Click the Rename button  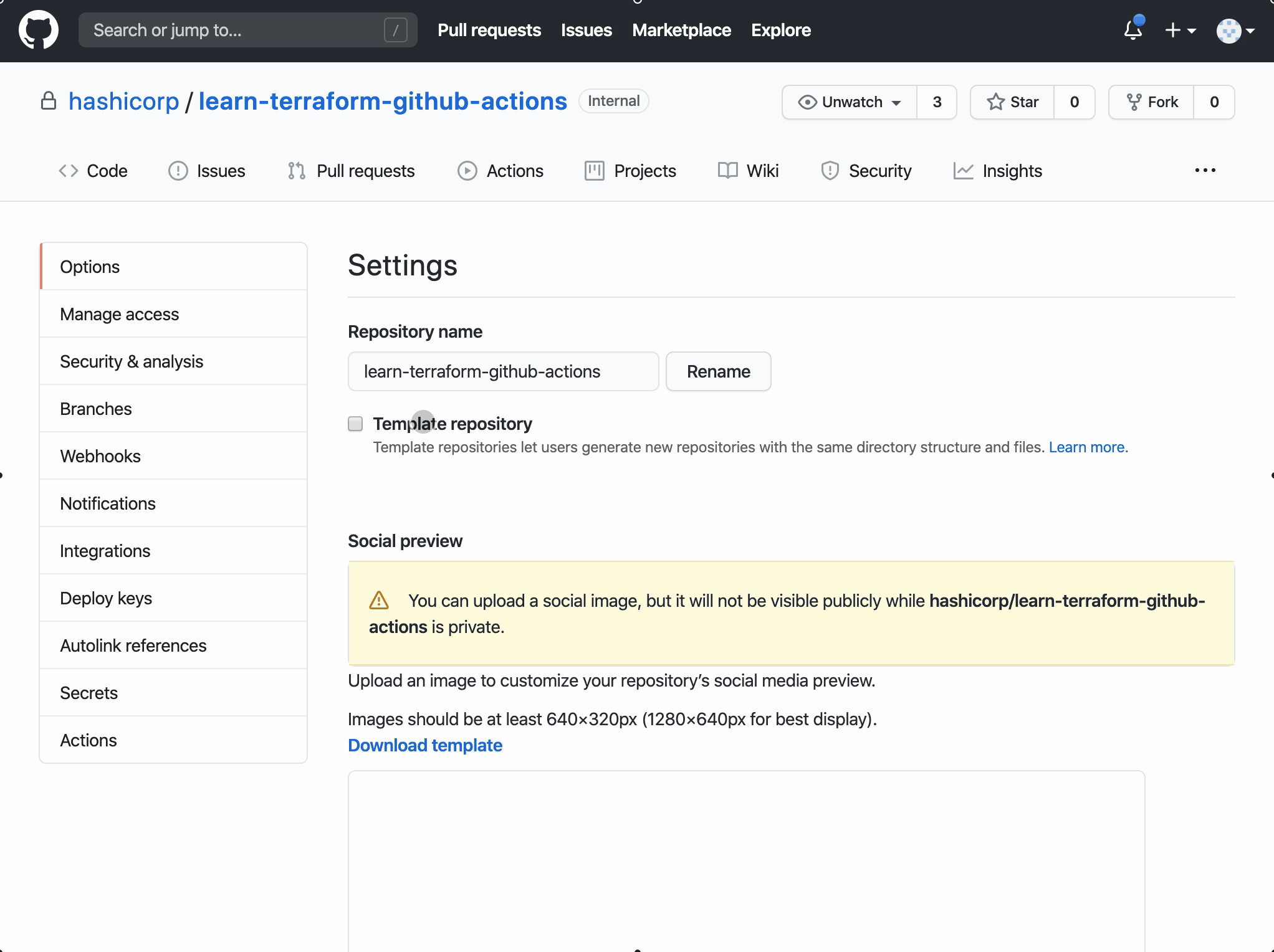pos(718,371)
